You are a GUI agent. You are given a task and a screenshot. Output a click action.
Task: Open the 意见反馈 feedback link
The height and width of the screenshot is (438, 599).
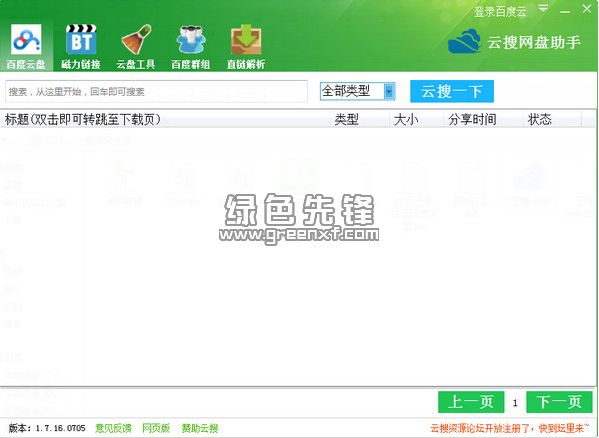(x=113, y=428)
